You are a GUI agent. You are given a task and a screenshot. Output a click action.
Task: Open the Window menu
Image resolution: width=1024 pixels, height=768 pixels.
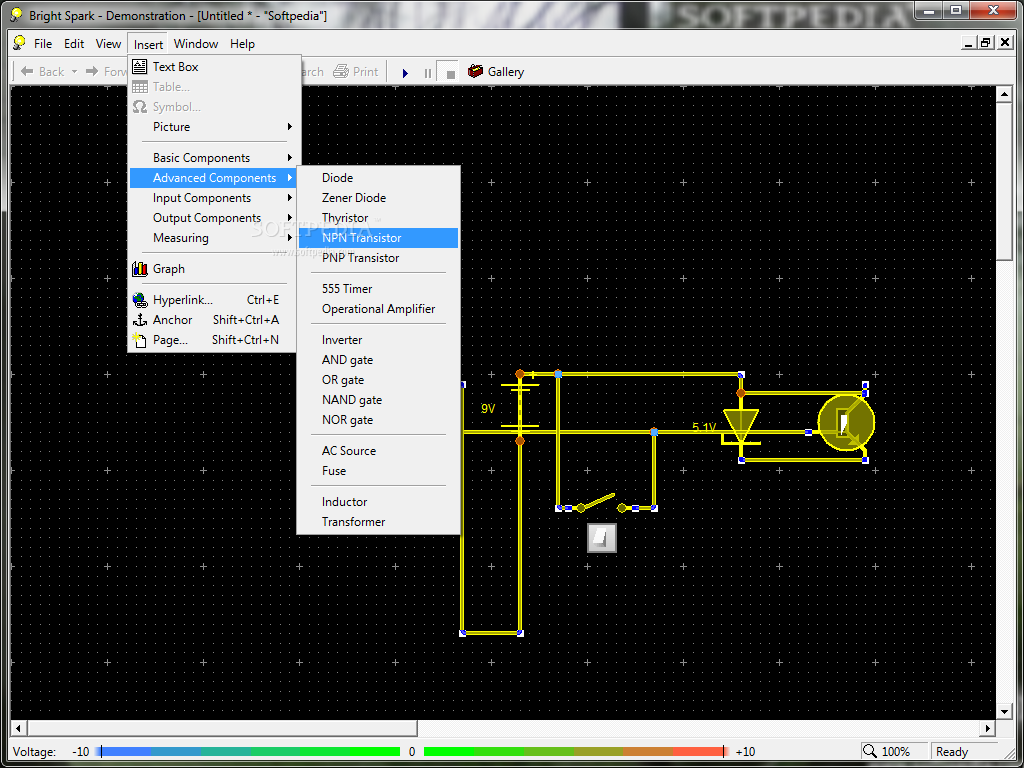coord(196,44)
